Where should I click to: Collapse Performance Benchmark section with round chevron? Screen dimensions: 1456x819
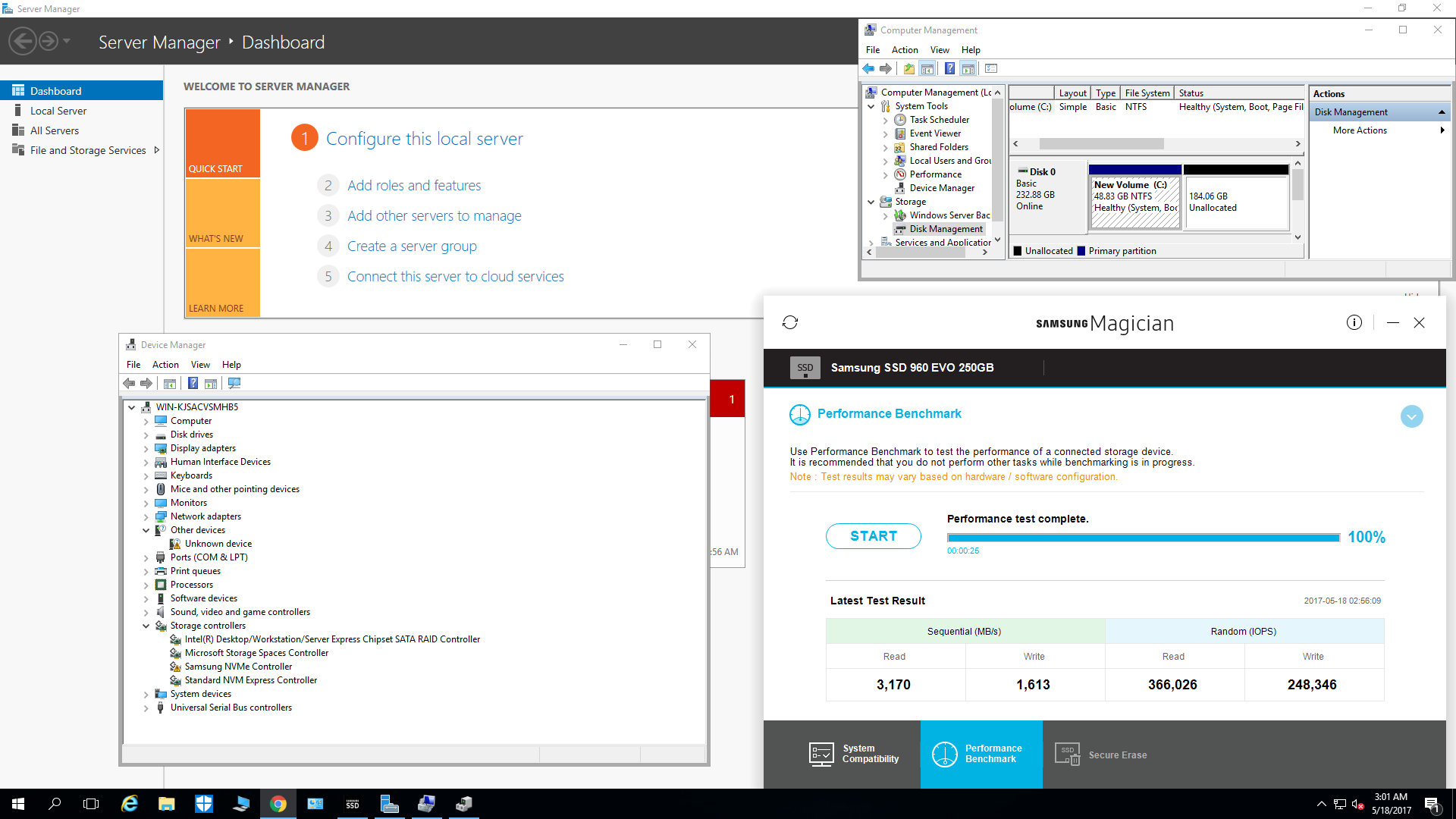[x=1411, y=416]
